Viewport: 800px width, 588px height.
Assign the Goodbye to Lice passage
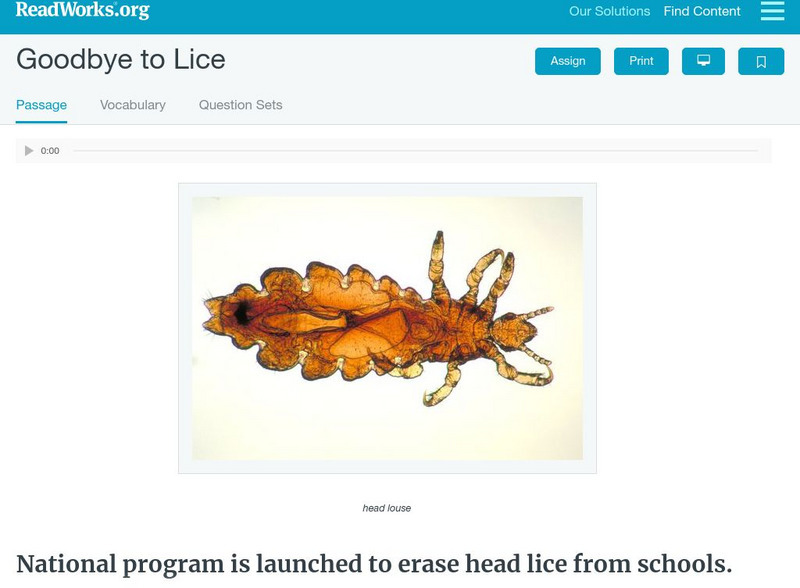[568, 61]
